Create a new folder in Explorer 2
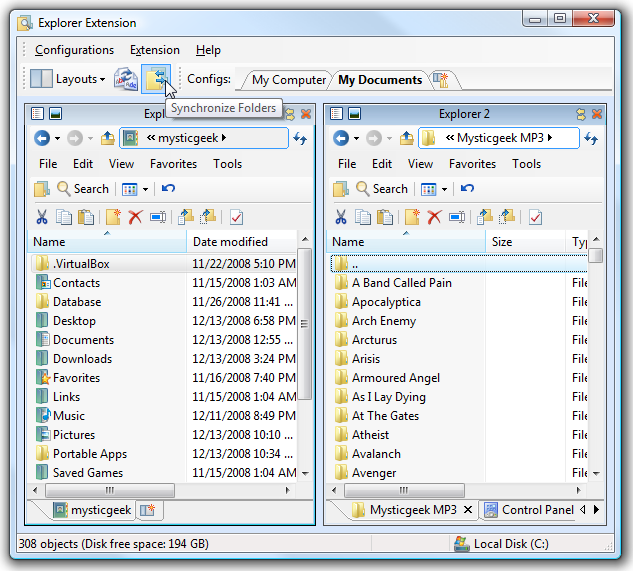 point(412,217)
